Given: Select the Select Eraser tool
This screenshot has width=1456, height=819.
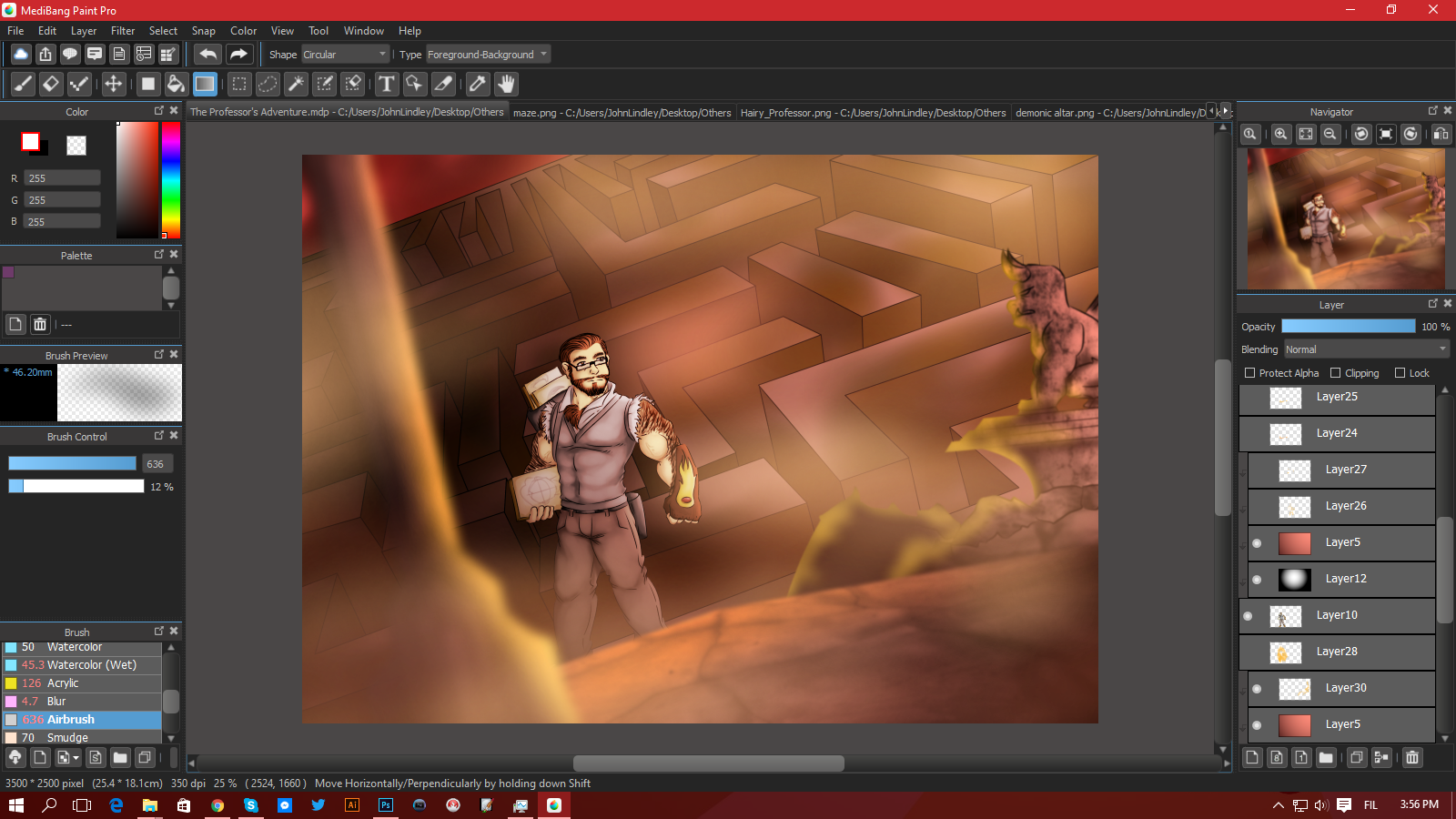Looking at the screenshot, I should tap(353, 85).
